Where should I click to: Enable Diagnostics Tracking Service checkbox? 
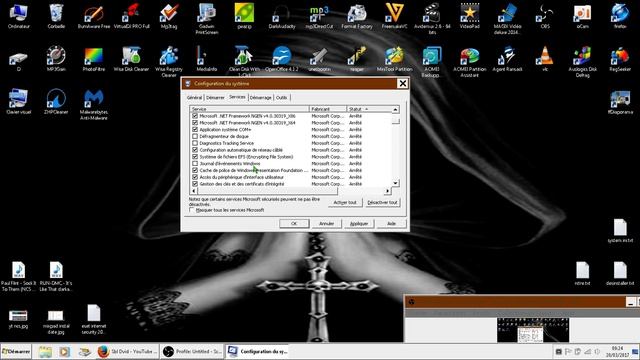(195, 143)
